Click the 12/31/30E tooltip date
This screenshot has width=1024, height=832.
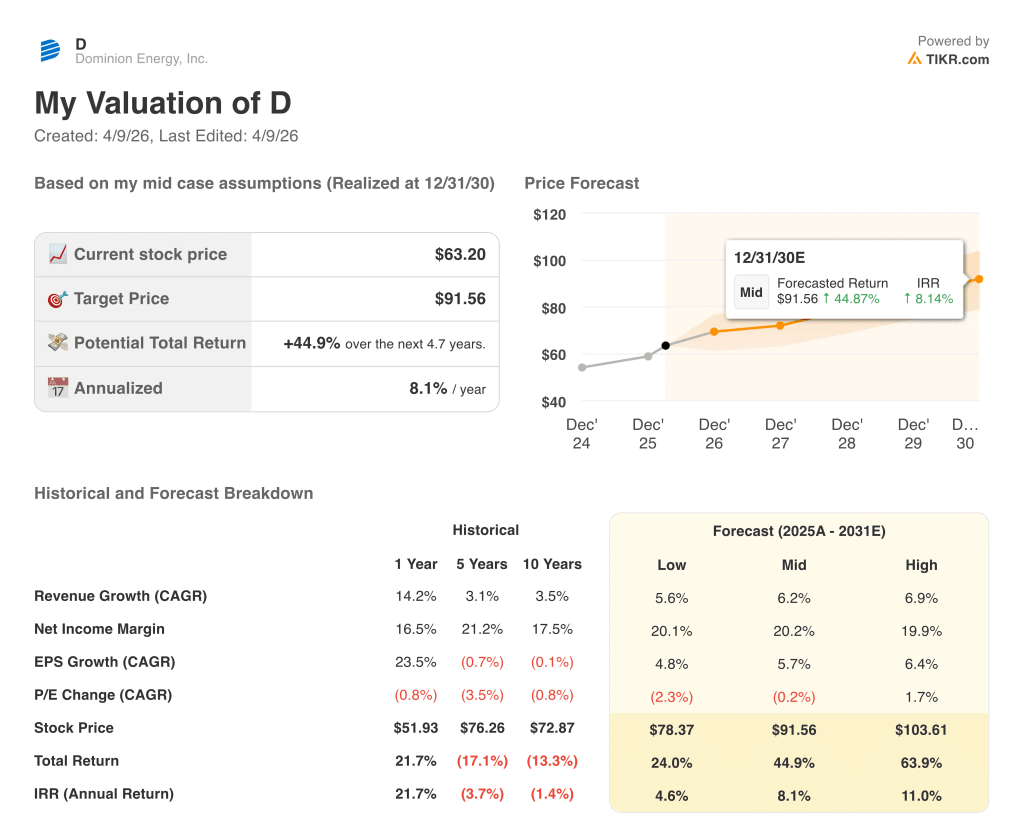pyautogui.click(x=769, y=257)
